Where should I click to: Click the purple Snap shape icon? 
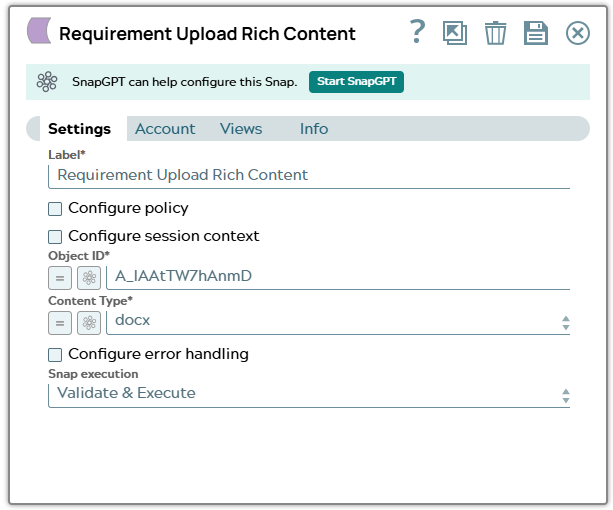(39, 30)
